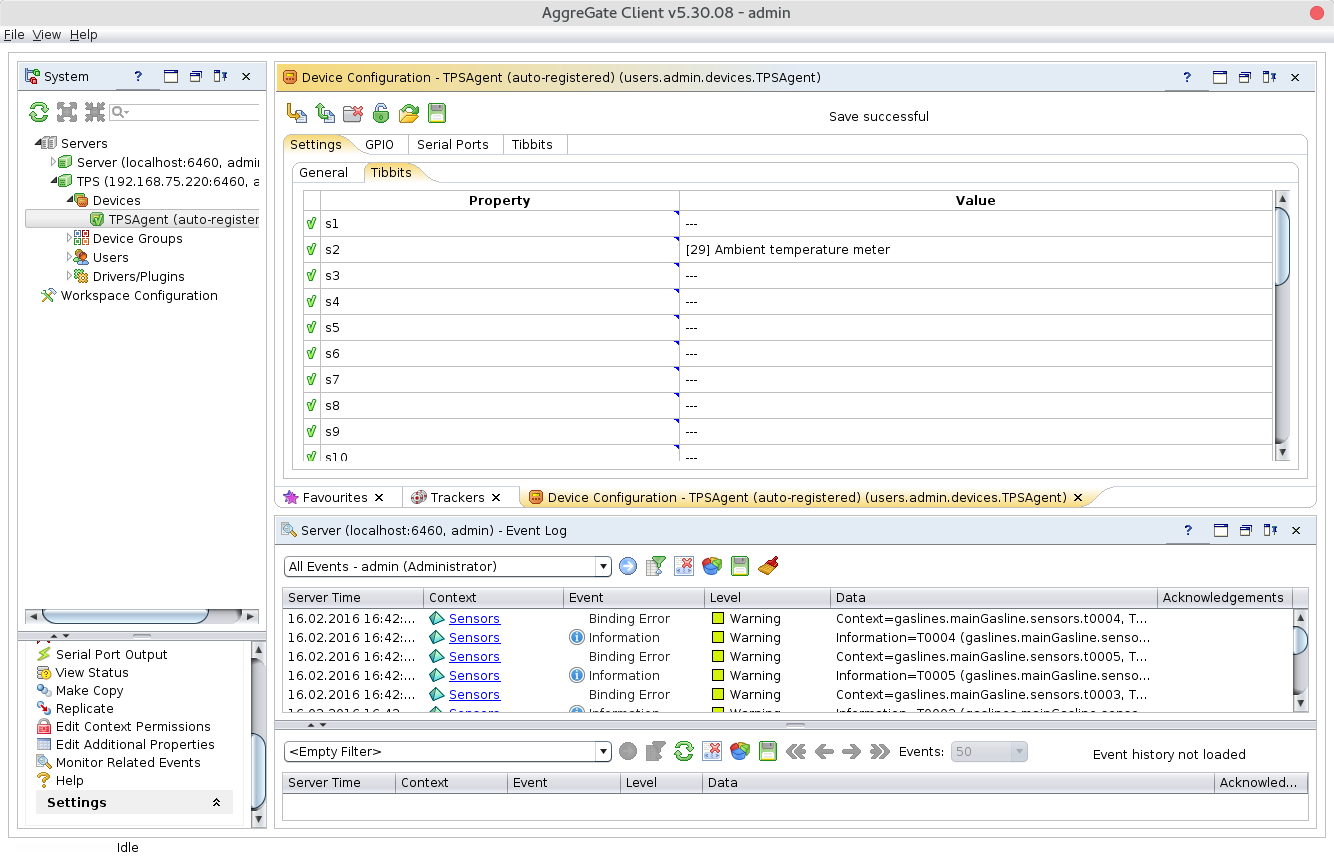Click Serial Port Output action

(x=112, y=655)
